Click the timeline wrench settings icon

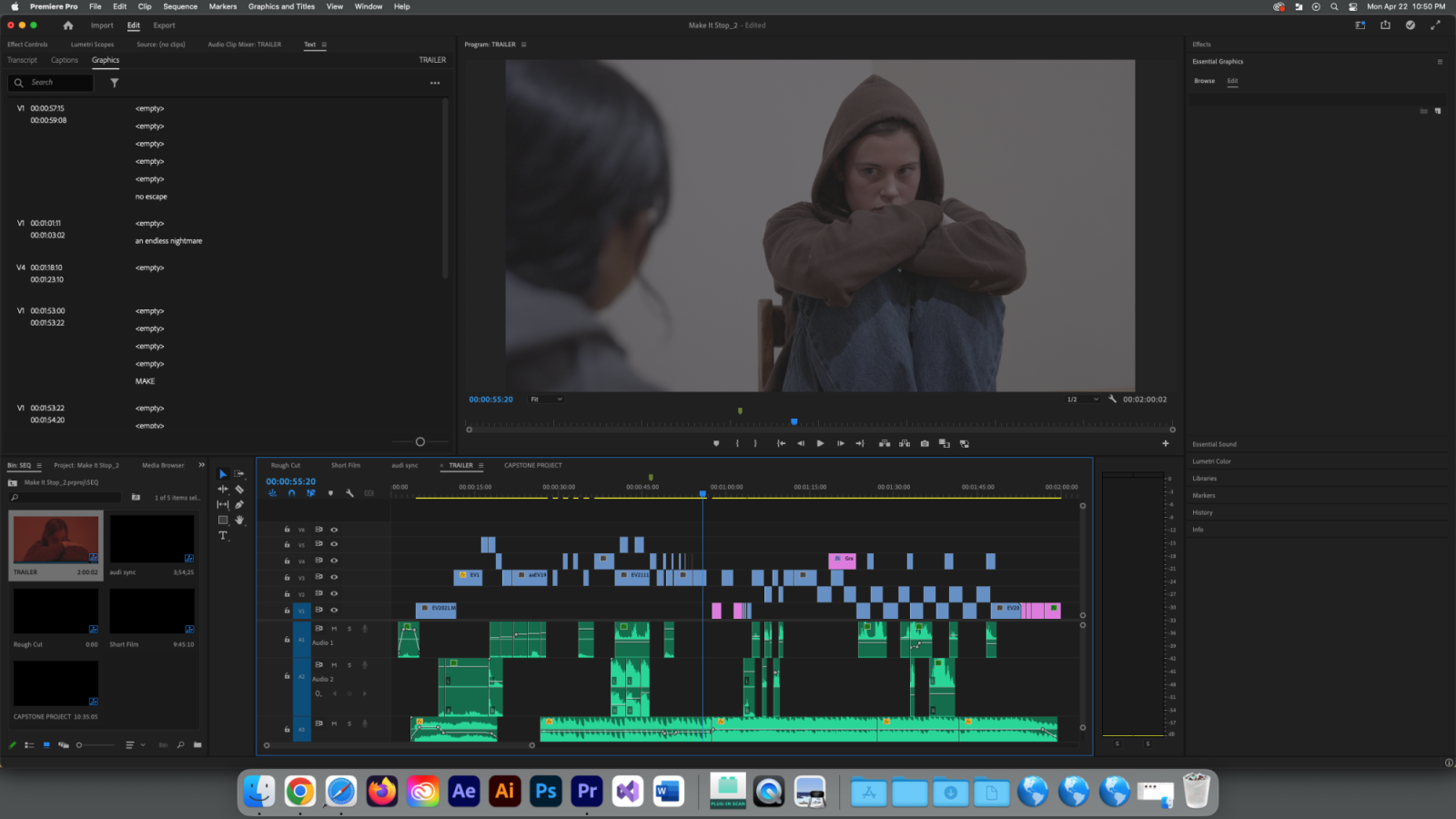(349, 493)
